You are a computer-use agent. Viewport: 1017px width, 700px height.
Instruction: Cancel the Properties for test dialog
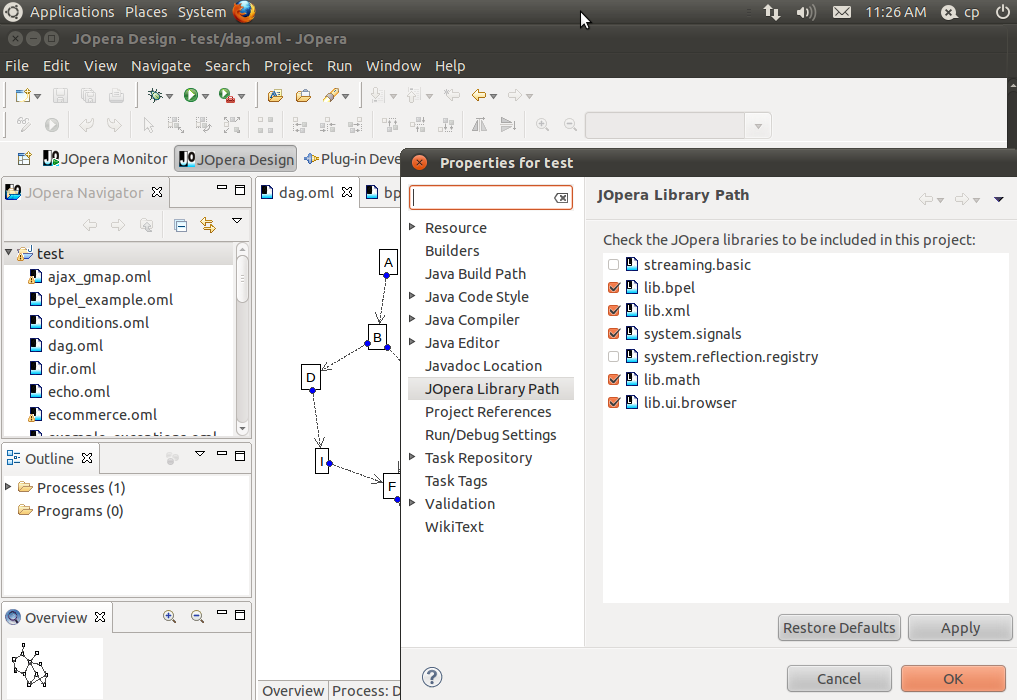(839, 679)
